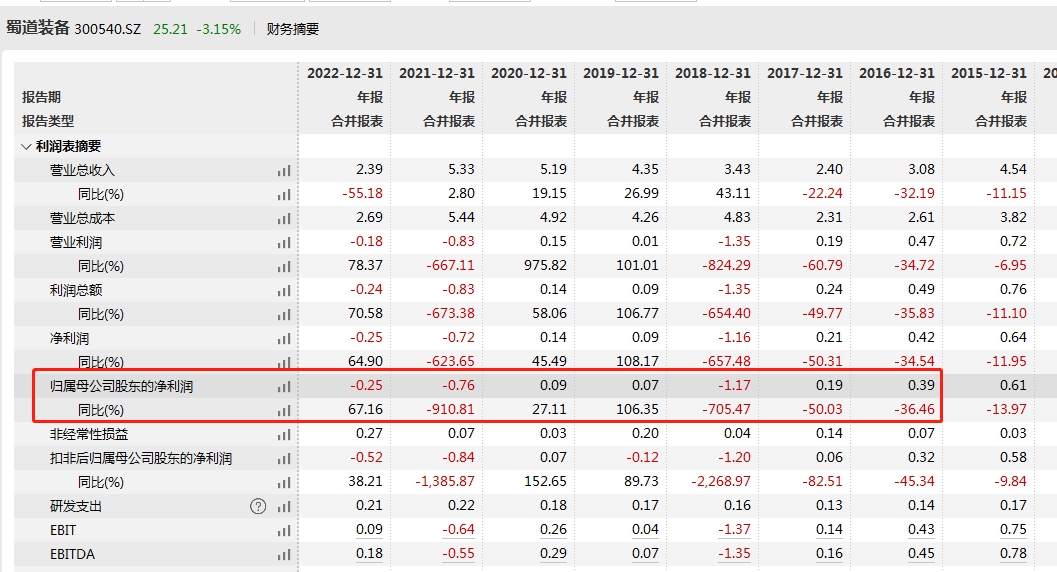
Task: Open chart icon for 扣非后归属母公司股东的净利润 row
Action: 284,458
